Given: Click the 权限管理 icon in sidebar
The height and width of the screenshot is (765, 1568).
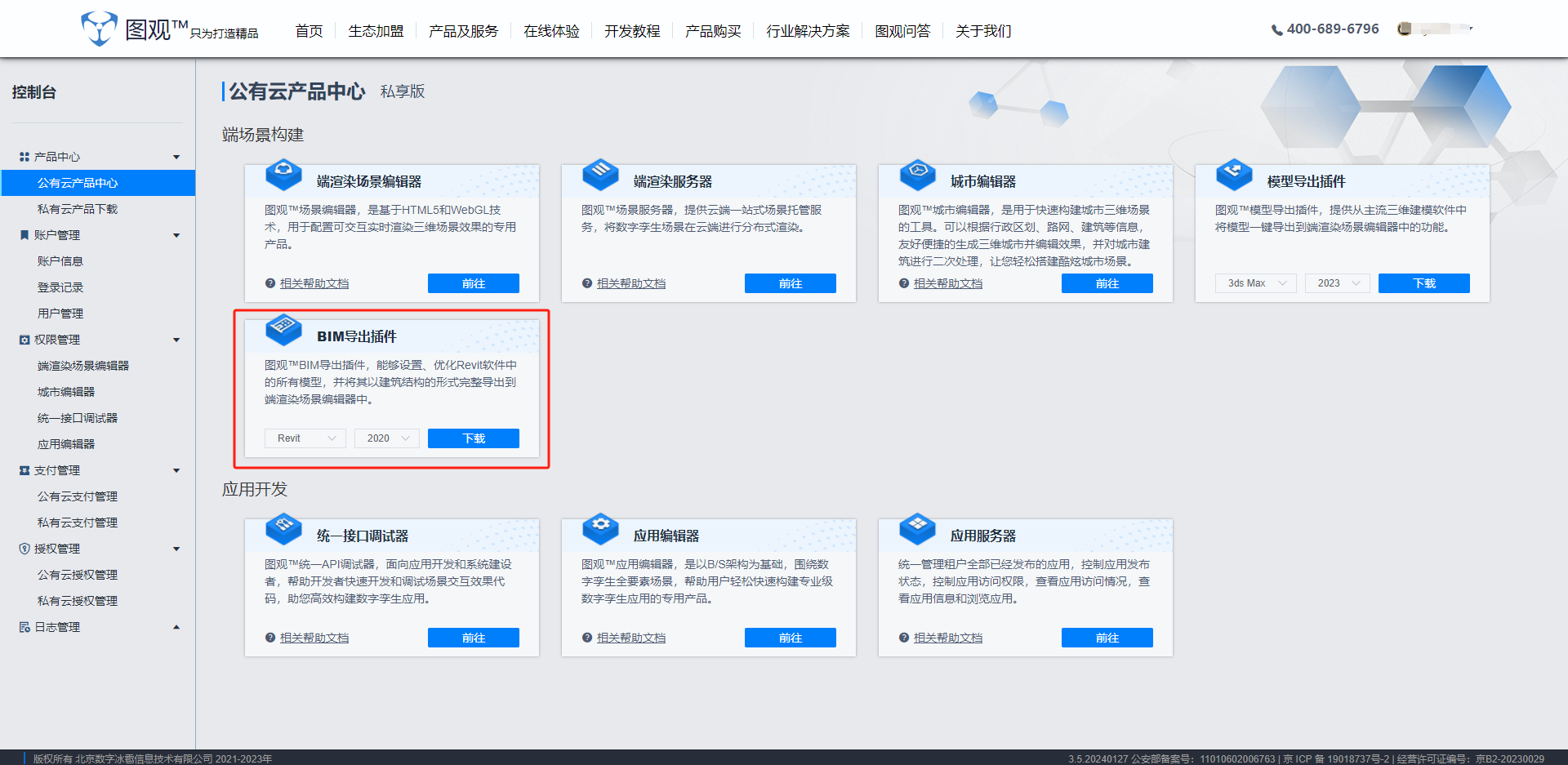Looking at the screenshot, I should tap(24, 340).
